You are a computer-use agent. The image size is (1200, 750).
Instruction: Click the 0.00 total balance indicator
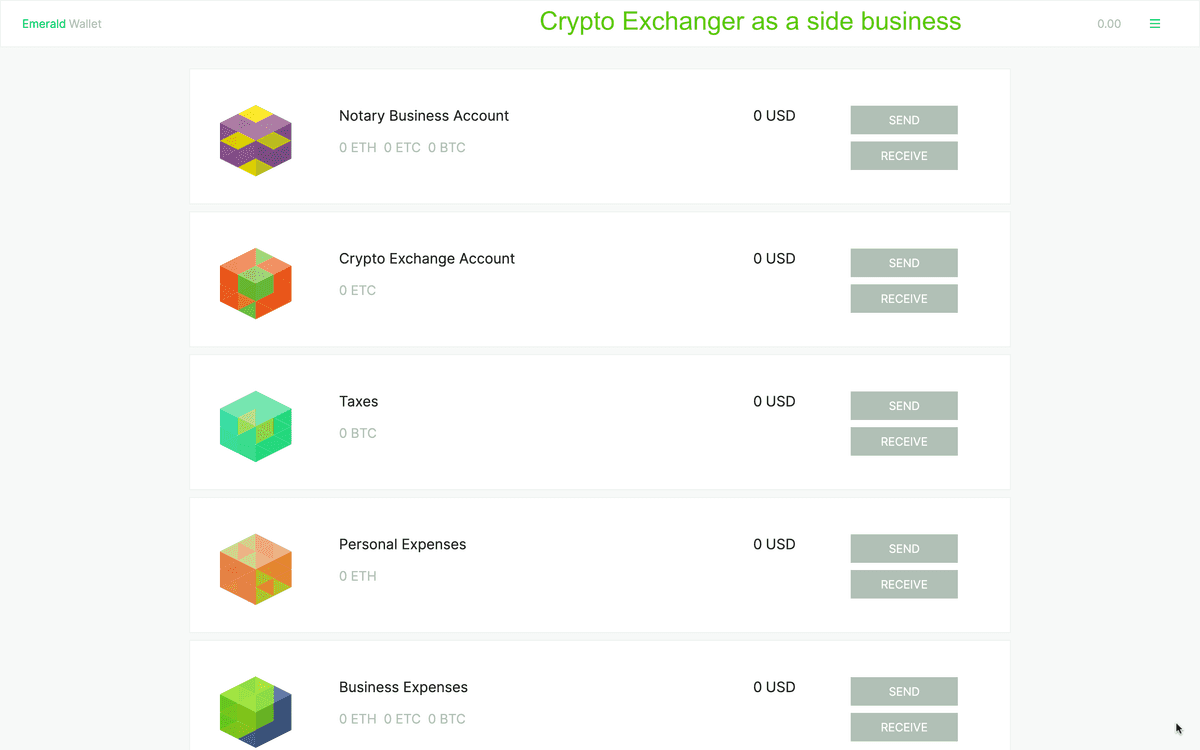pyautogui.click(x=1109, y=23)
